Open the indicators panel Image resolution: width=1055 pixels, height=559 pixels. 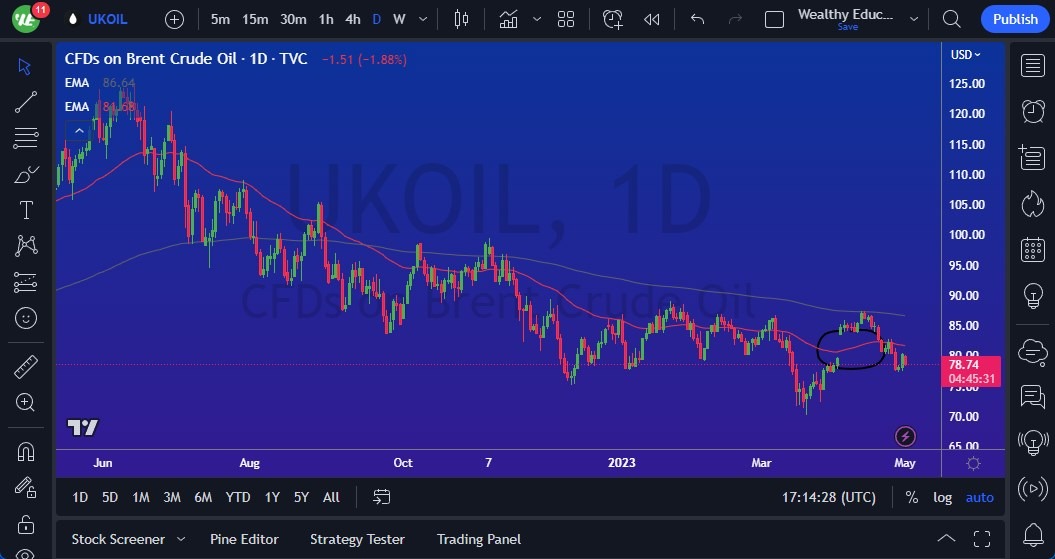[509, 20]
